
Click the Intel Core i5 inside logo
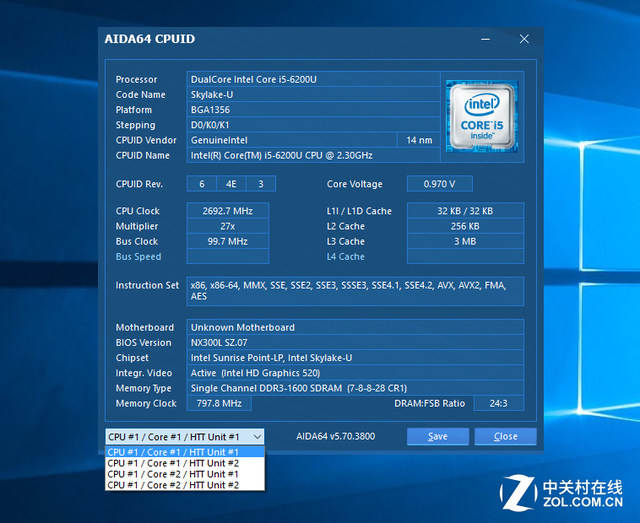coord(482,117)
